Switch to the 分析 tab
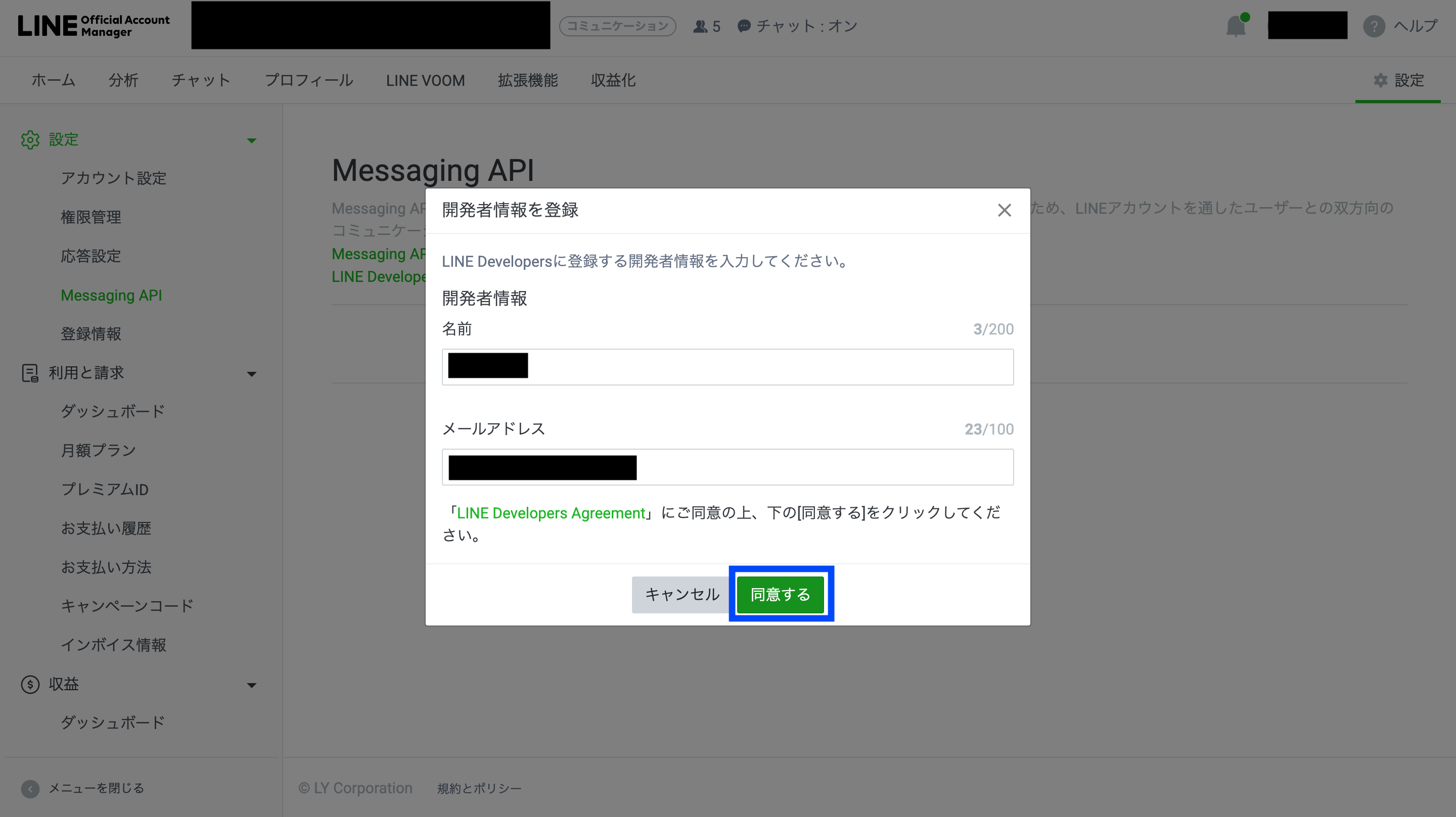Screen dimensions: 1456x817 pos(123,80)
